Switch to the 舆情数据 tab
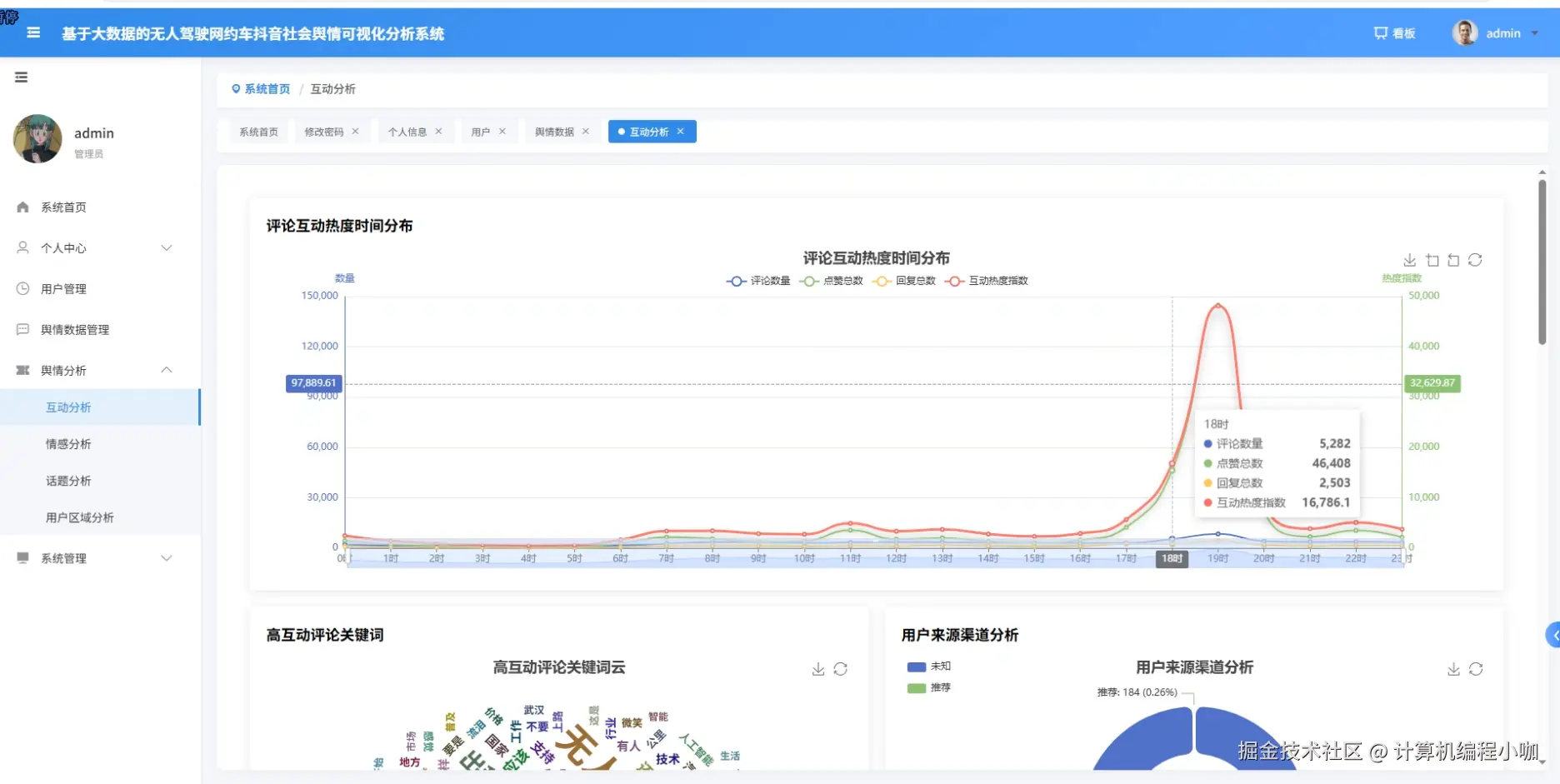1560x784 pixels. 554,131
